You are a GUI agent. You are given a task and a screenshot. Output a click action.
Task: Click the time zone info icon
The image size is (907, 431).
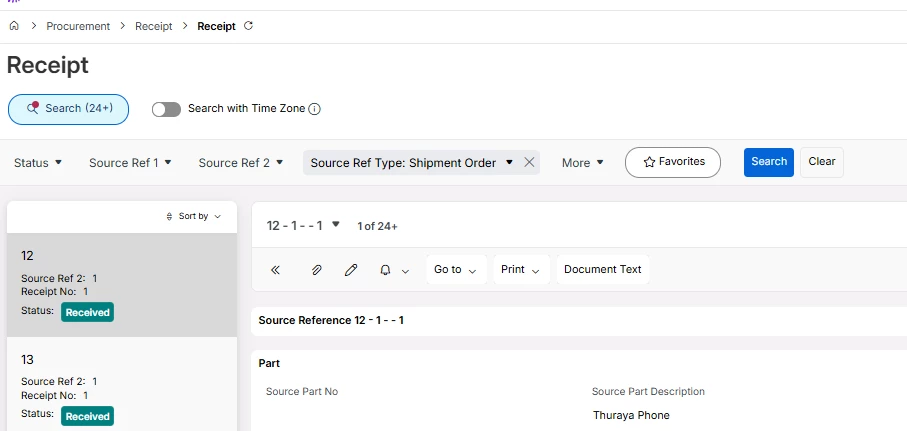click(314, 109)
